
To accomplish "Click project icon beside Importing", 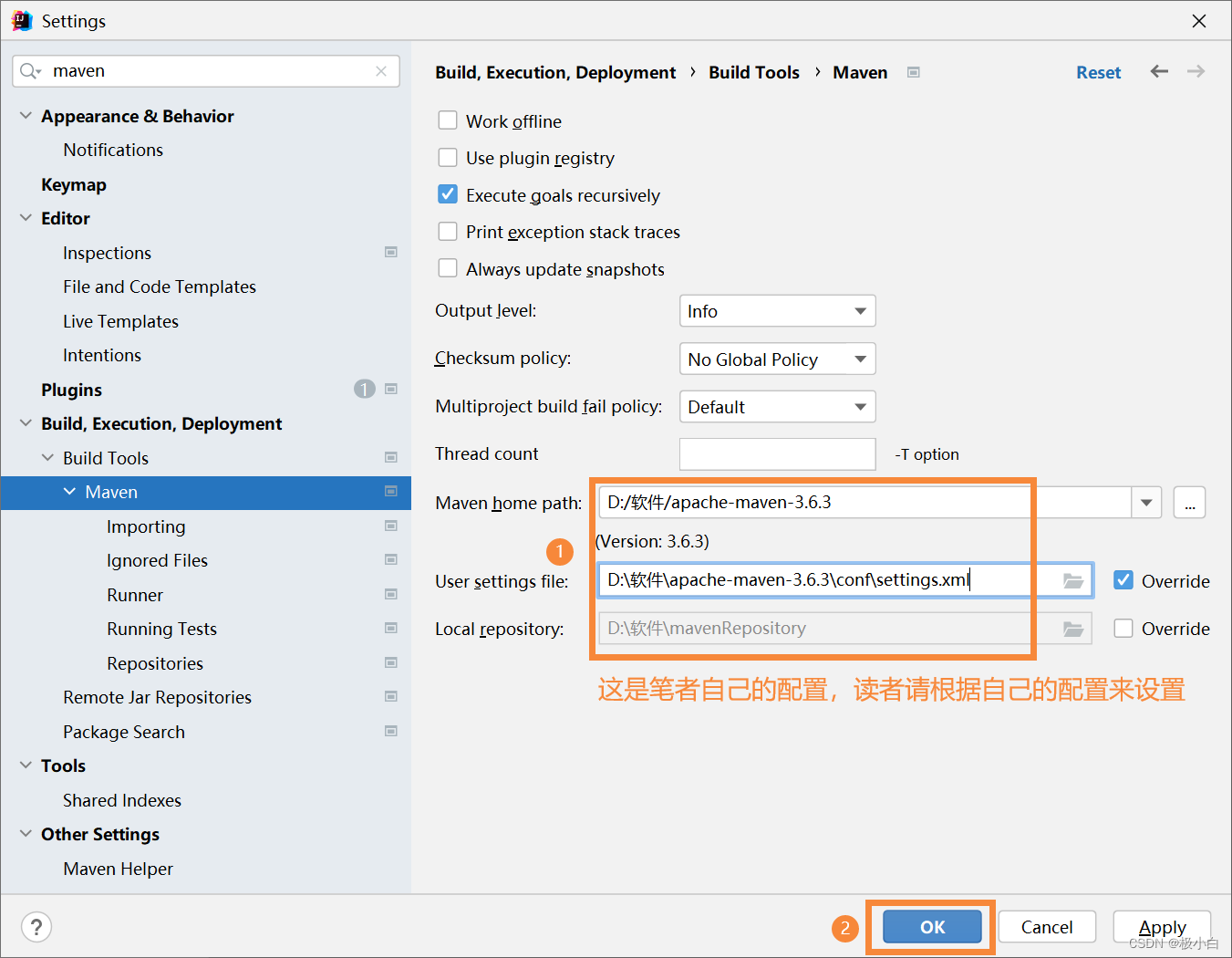I will pos(391,526).
